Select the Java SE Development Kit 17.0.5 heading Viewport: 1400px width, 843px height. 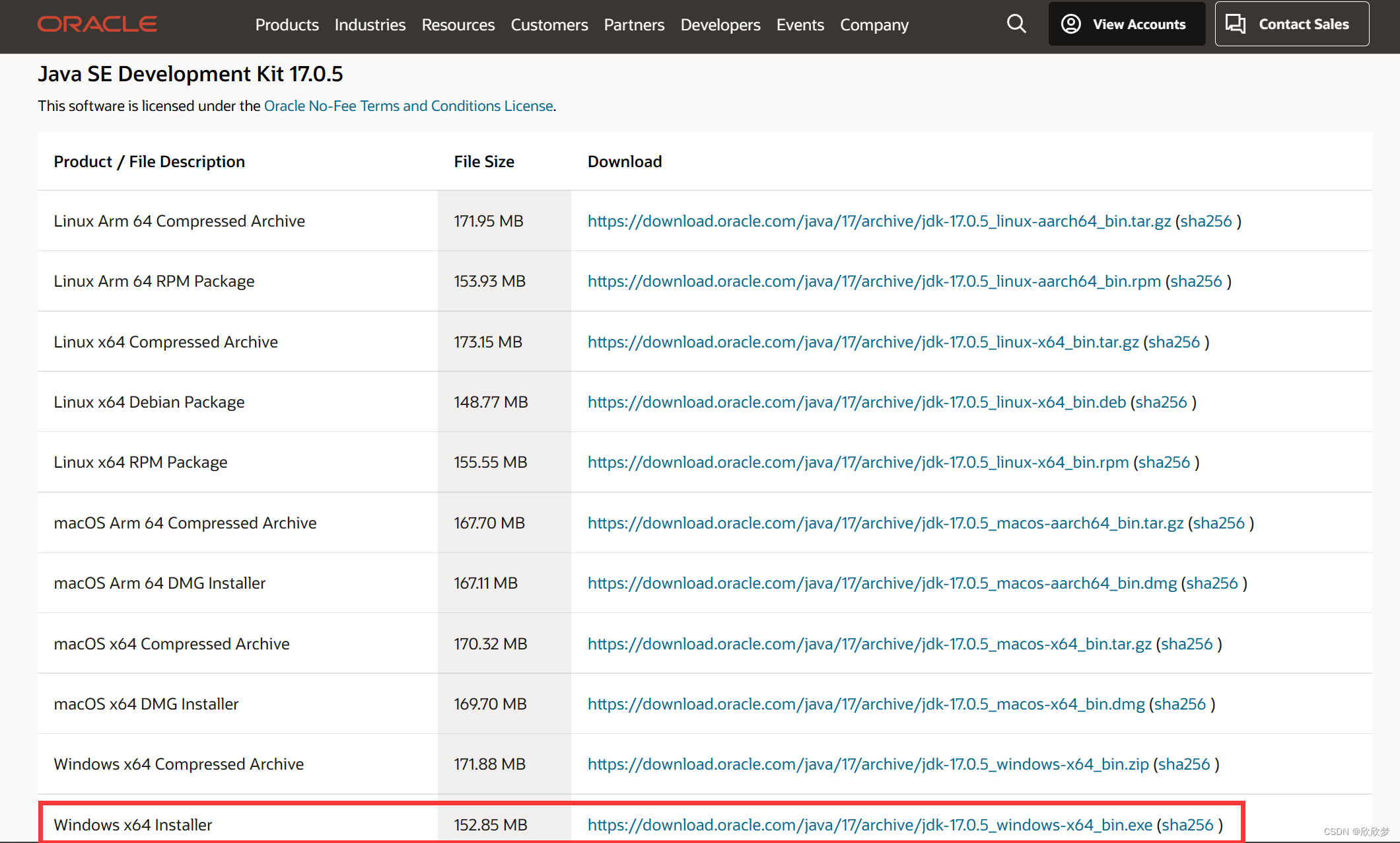point(190,74)
